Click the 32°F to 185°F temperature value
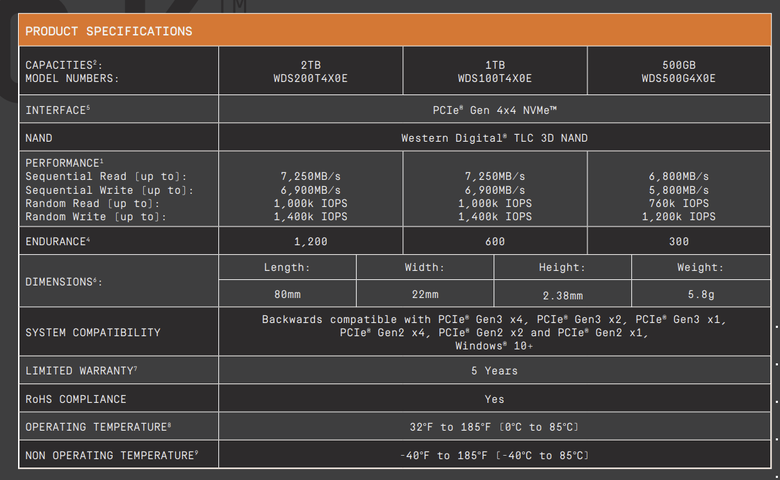 (x=494, y=427)
